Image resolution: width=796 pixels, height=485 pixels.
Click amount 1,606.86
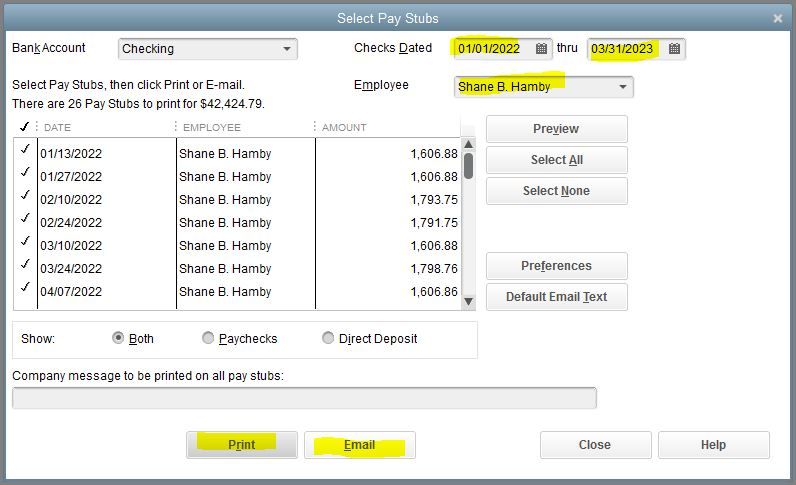tap(434, 292)
